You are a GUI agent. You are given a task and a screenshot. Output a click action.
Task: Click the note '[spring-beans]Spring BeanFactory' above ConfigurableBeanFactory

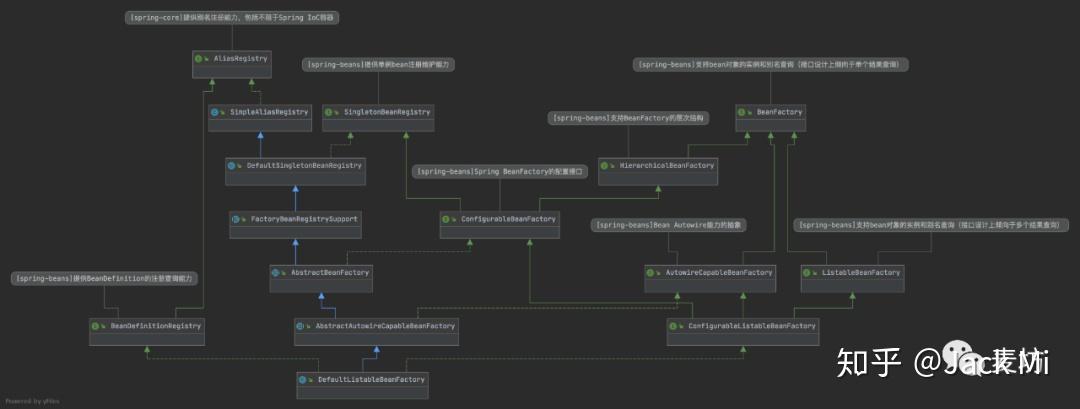[x=500, y=172]
